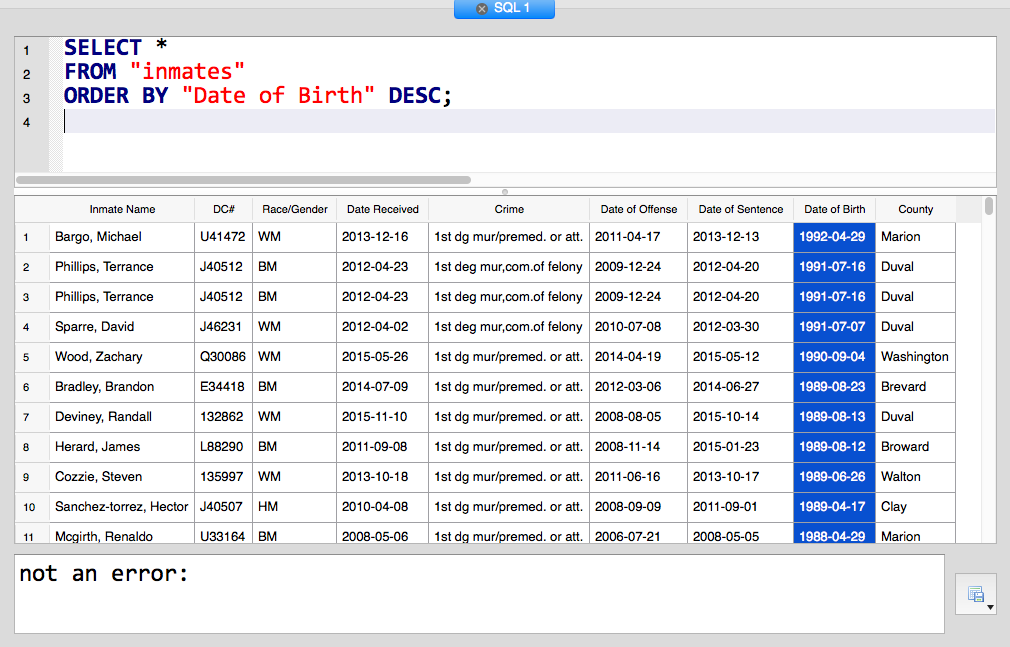Viewport: 1010px width, 647px height.
Task: Select the 'Herard, James' name cell
Action: coord(122,447)
